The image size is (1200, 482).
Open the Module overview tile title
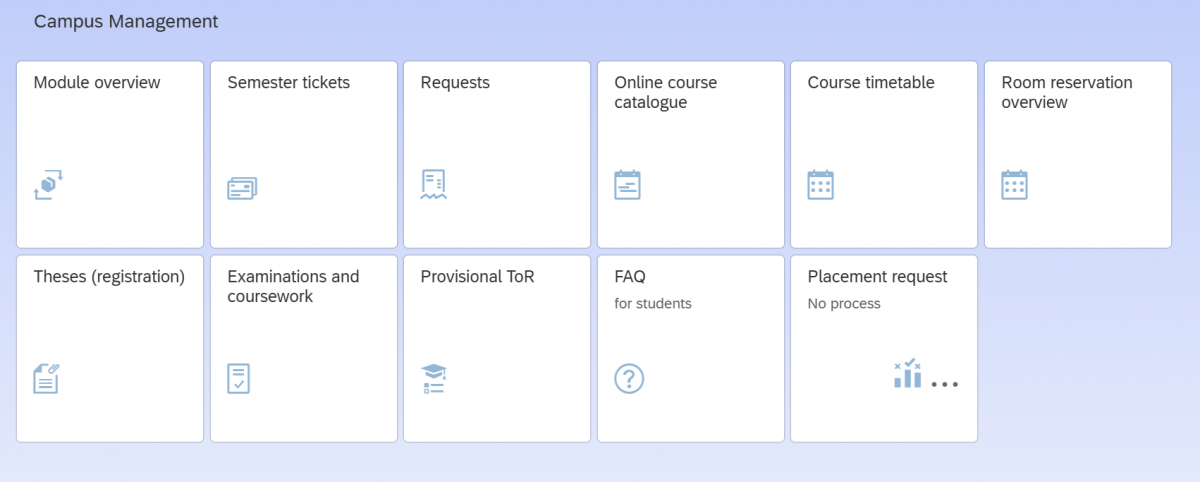click(97, 83)
